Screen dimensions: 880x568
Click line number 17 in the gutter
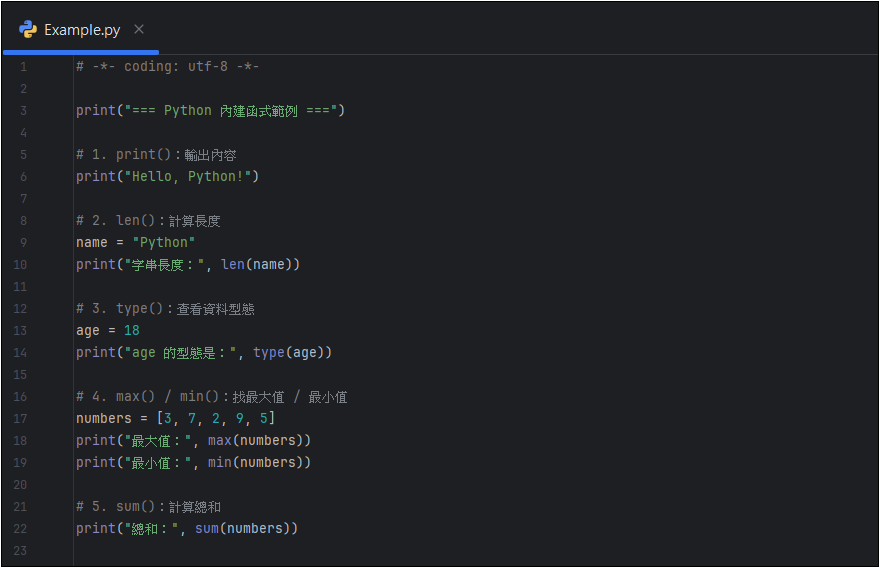click(x=23, y=419)
